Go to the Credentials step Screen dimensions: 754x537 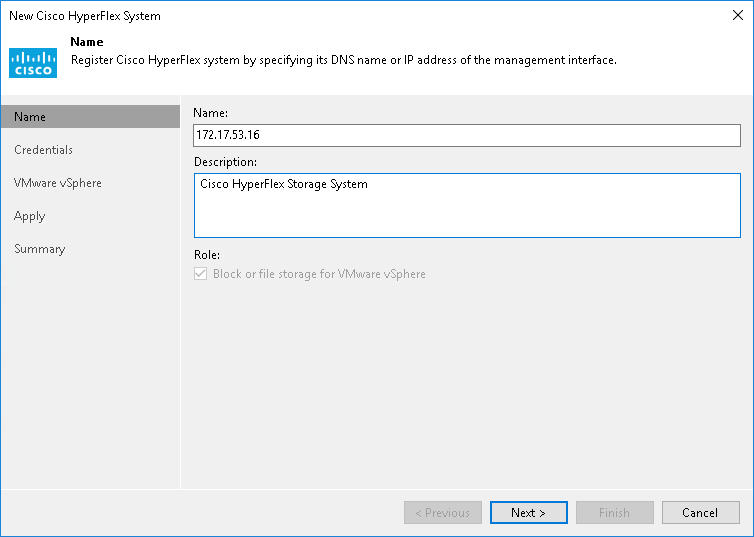[43, 150]
